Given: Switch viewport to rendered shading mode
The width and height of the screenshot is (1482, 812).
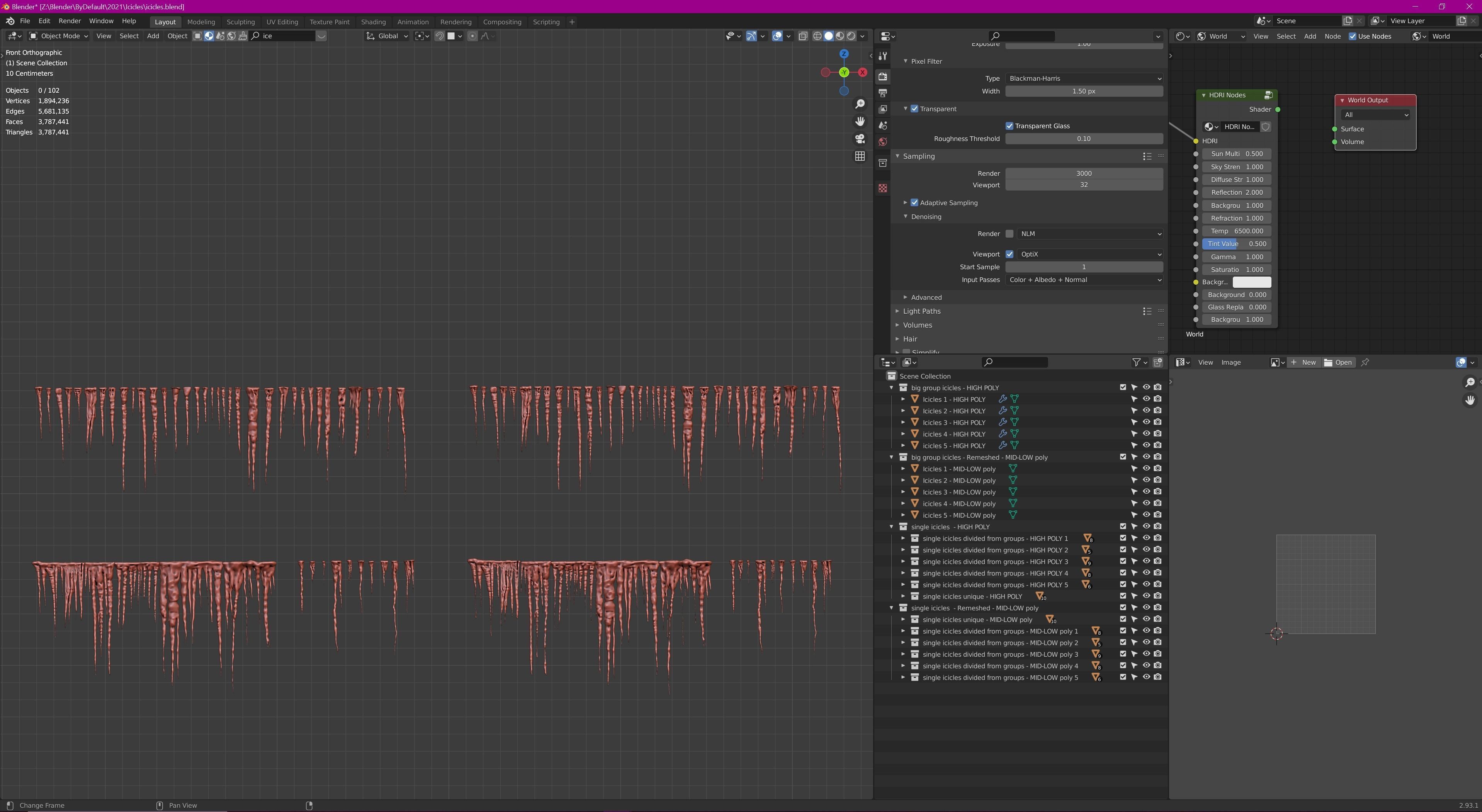Looking at the screenshot, I should click(851, 36).
